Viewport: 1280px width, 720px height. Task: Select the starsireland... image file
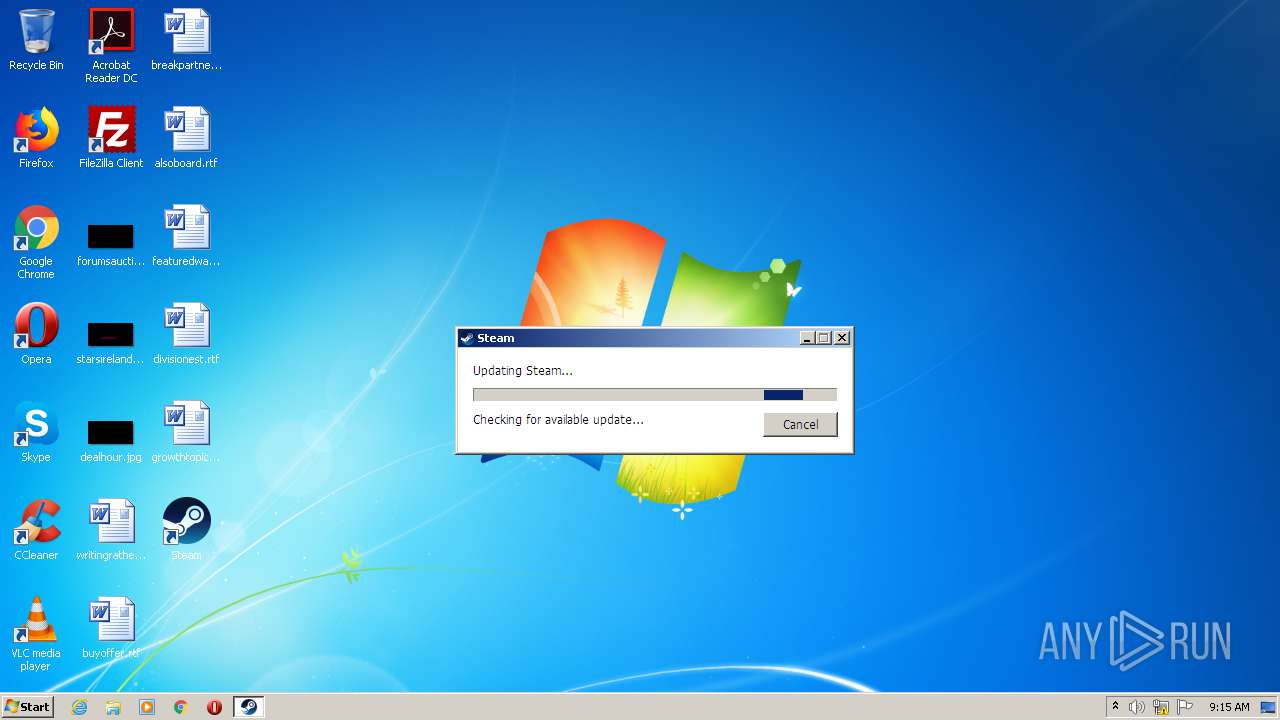coord(111,343)
